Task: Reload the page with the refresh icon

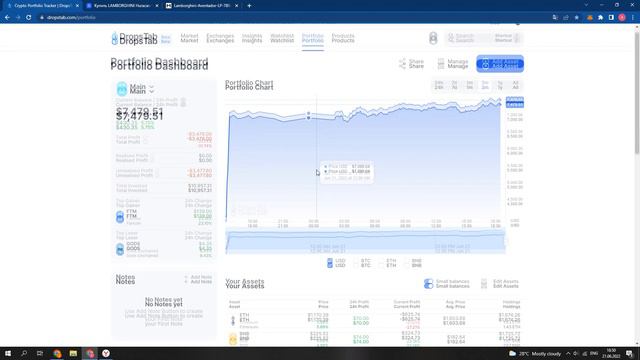Action: click(29, 18)
